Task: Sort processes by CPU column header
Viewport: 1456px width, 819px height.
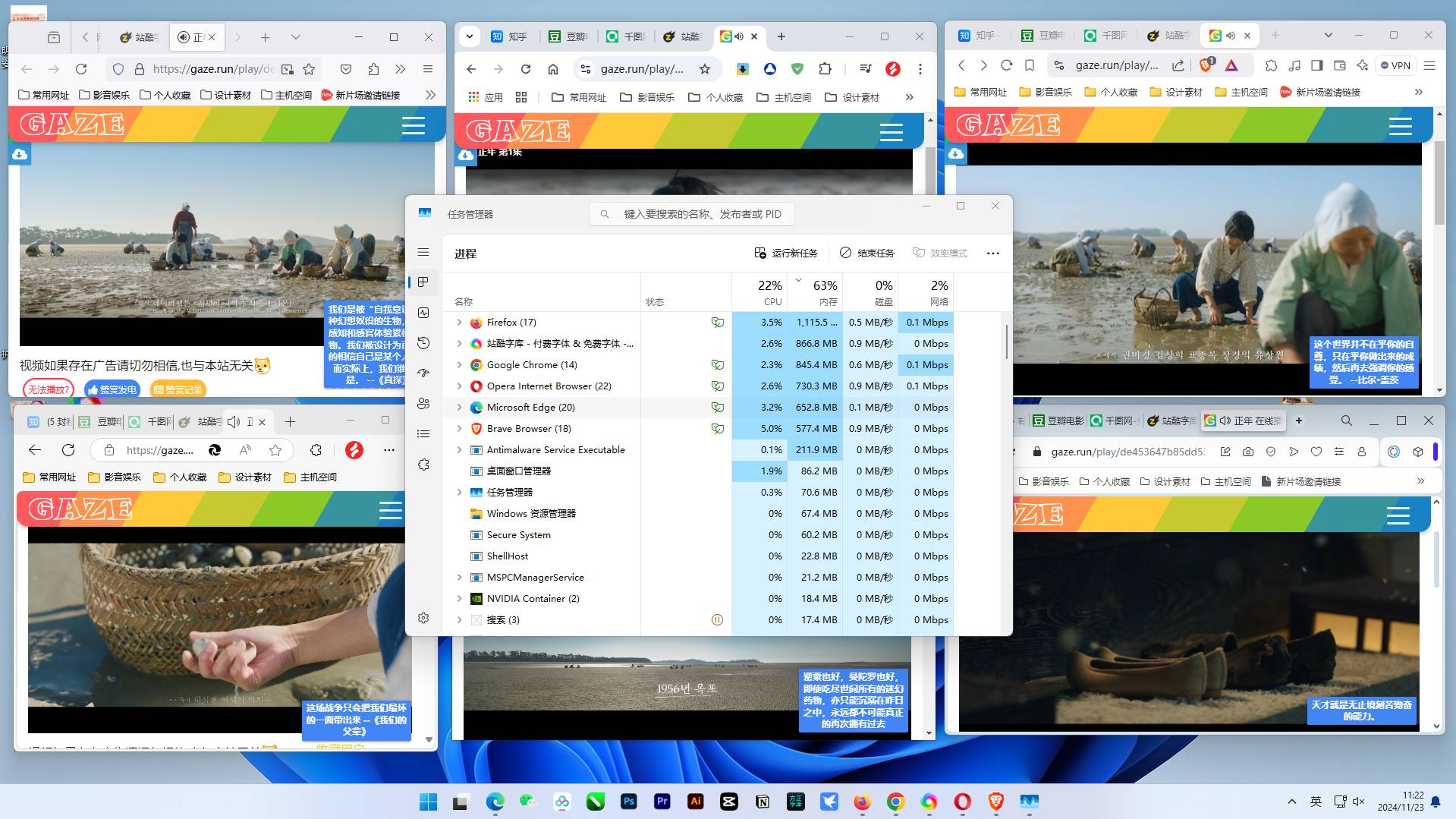Action: click(x=759, y=292)
